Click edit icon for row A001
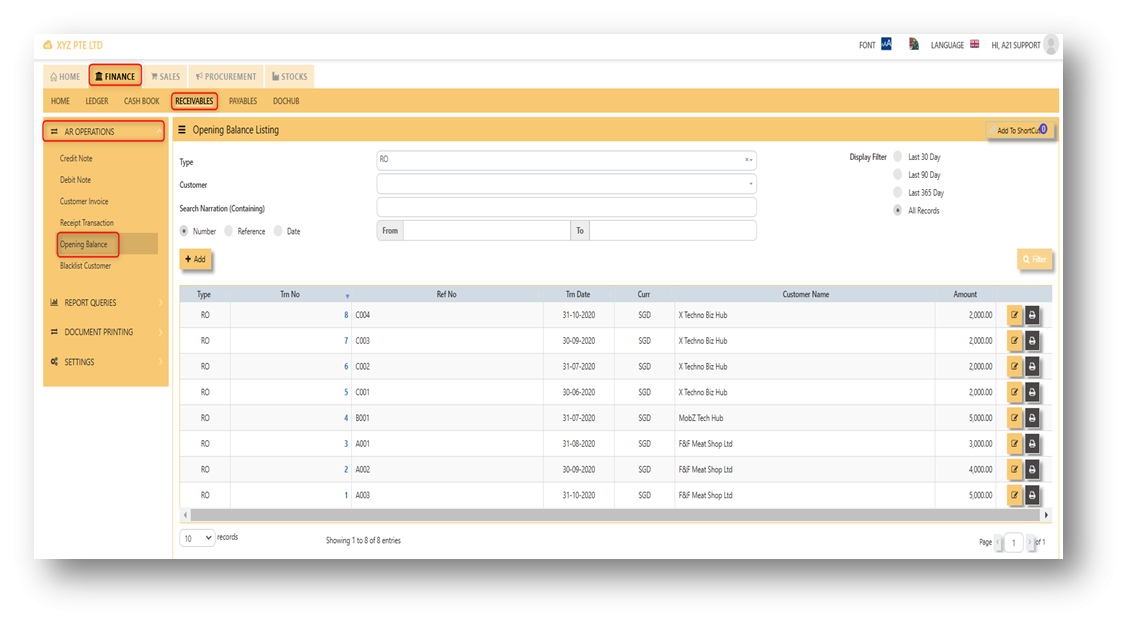Screen dimensions: 1129x625 tap(1015, 444)
